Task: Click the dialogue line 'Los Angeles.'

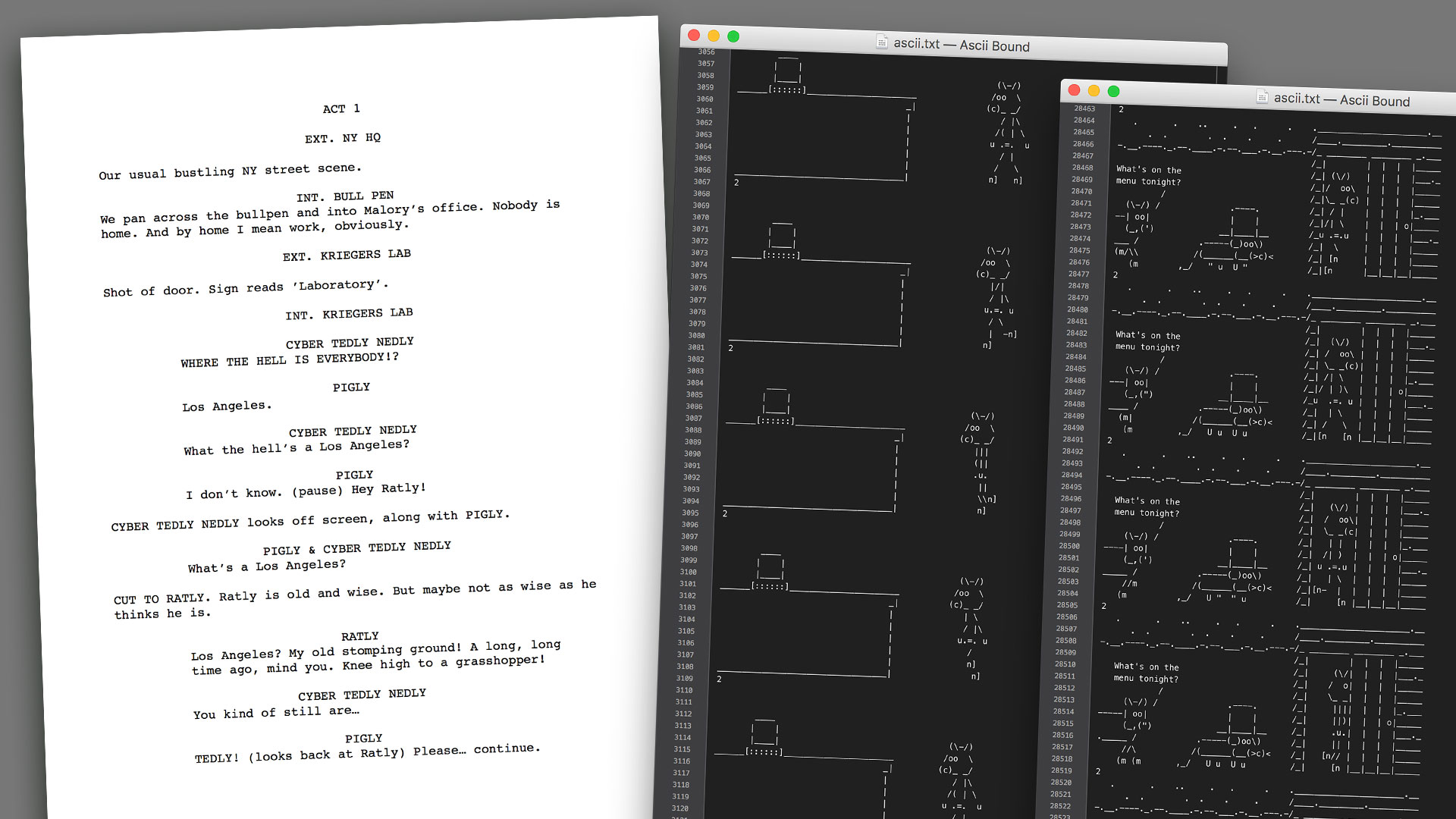Action: tap(227, 406)
